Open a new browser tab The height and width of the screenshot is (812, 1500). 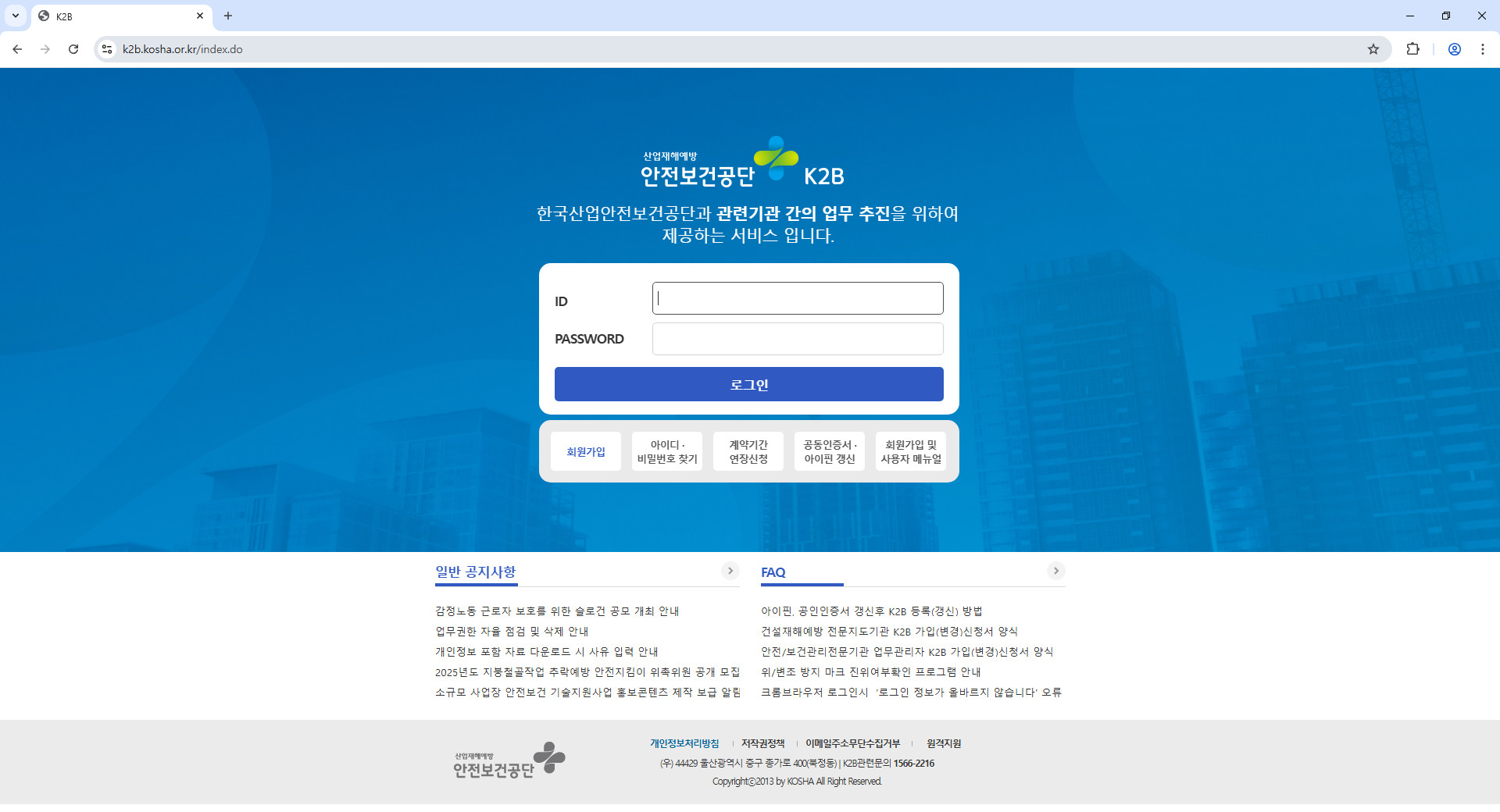[x=228, y=16]
